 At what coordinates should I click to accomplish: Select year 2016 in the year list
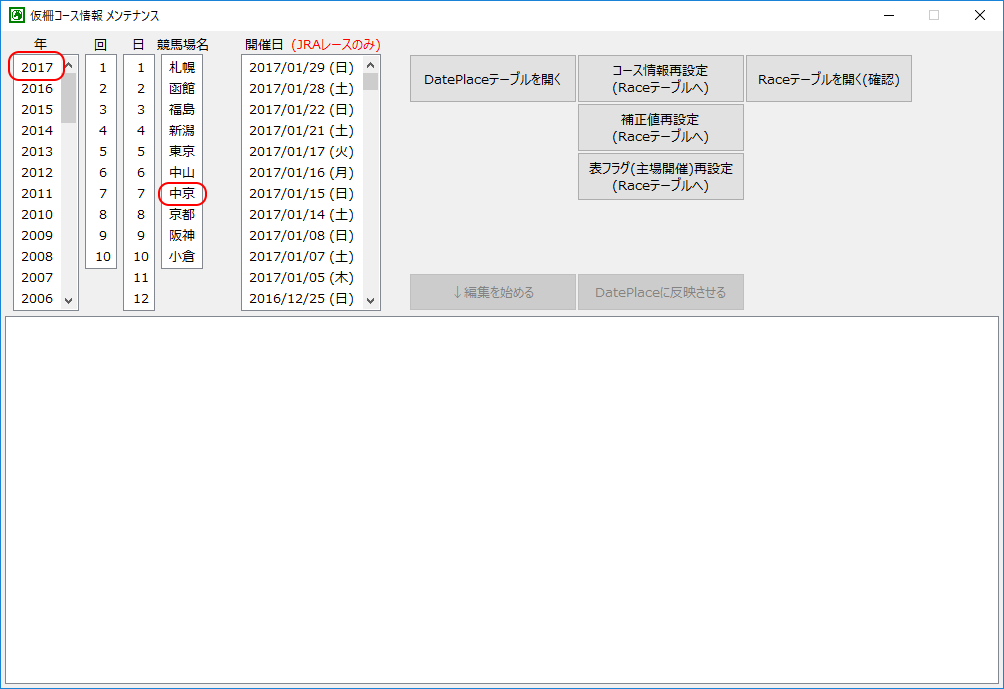click(x=37, y=88)
